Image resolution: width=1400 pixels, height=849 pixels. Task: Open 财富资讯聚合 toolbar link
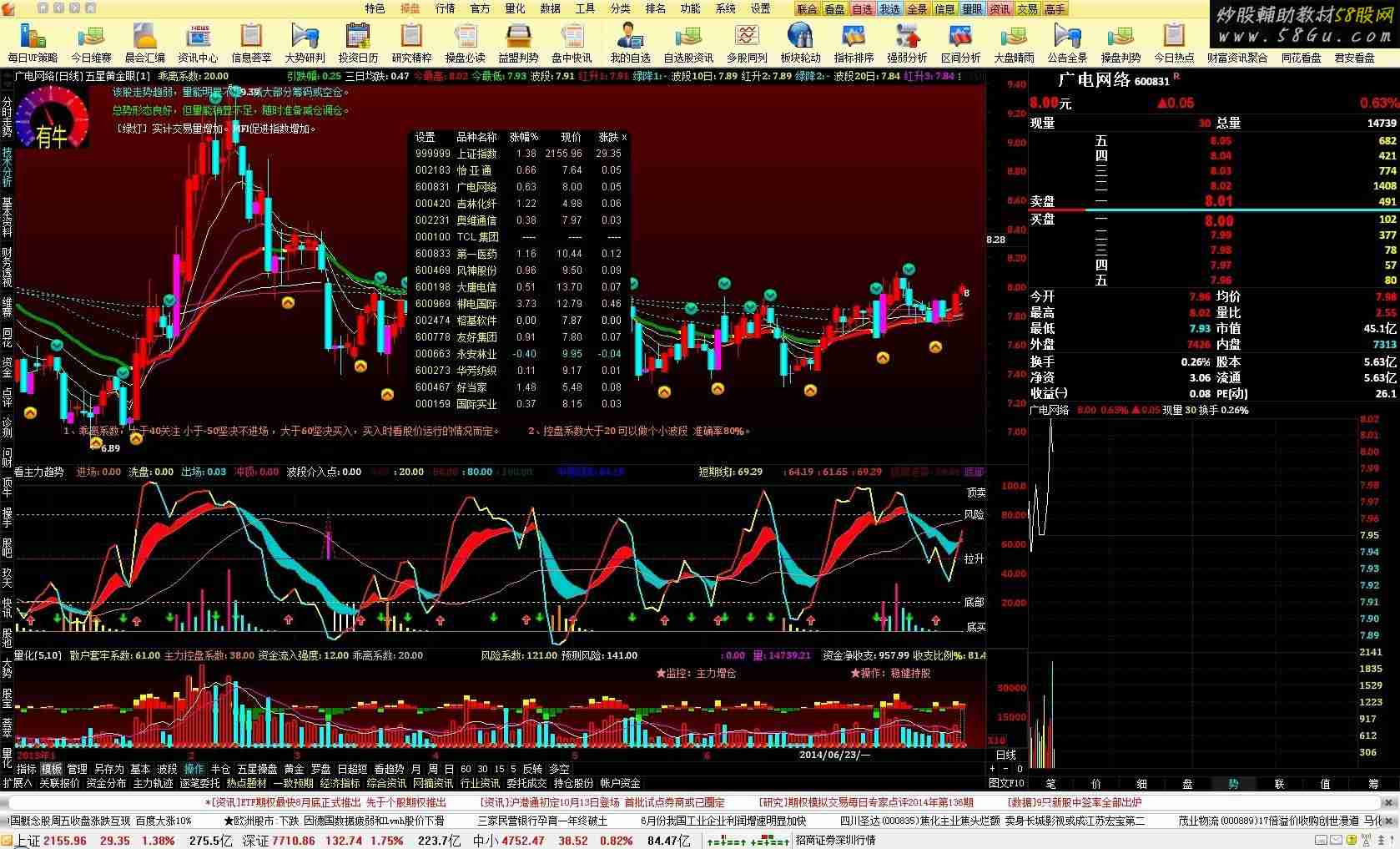pyautogui.click(x=1236, y=58)
